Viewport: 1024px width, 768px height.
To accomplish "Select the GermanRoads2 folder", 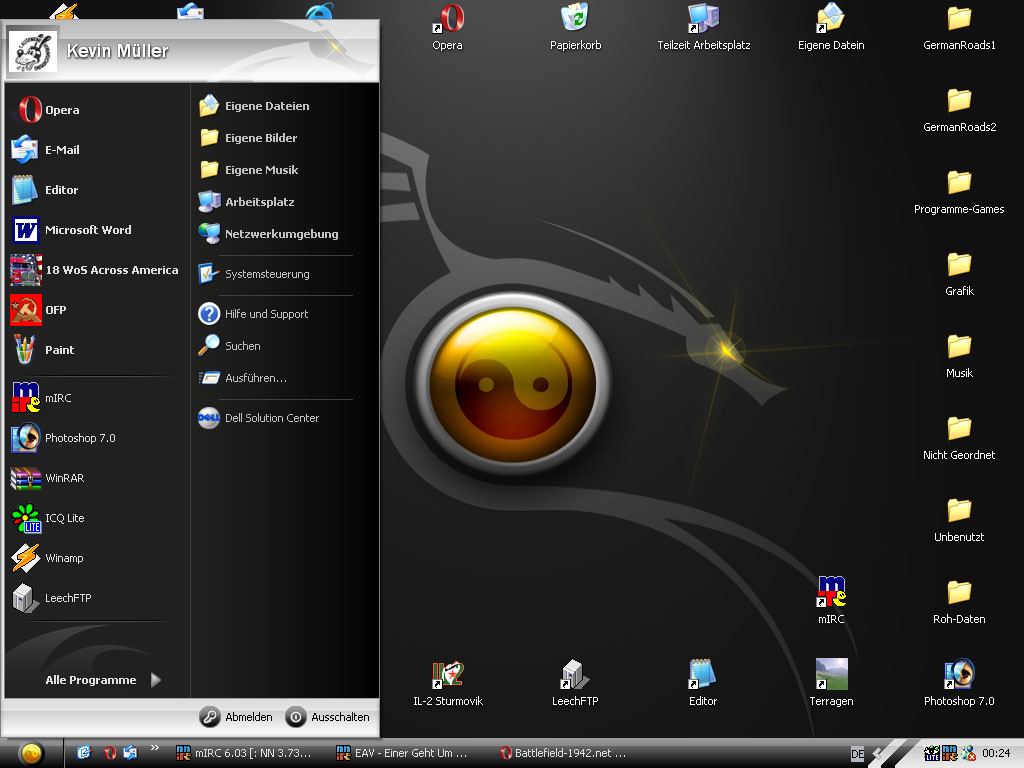I will [x=959, y=110].
